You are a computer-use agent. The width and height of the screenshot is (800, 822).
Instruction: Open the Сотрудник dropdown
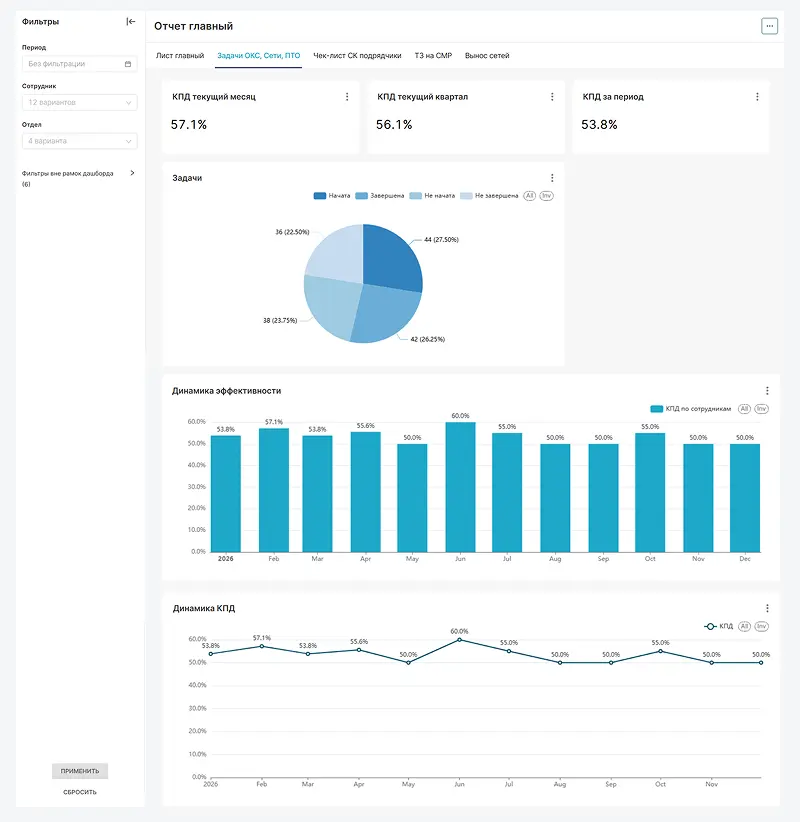coord(80,102)
